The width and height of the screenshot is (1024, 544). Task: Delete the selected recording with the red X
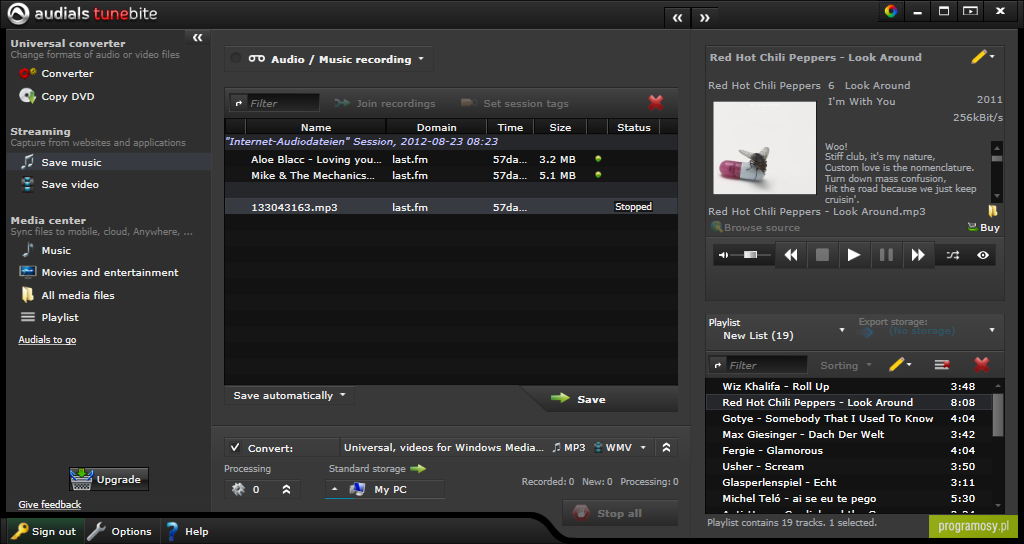(x=656, y=103)
